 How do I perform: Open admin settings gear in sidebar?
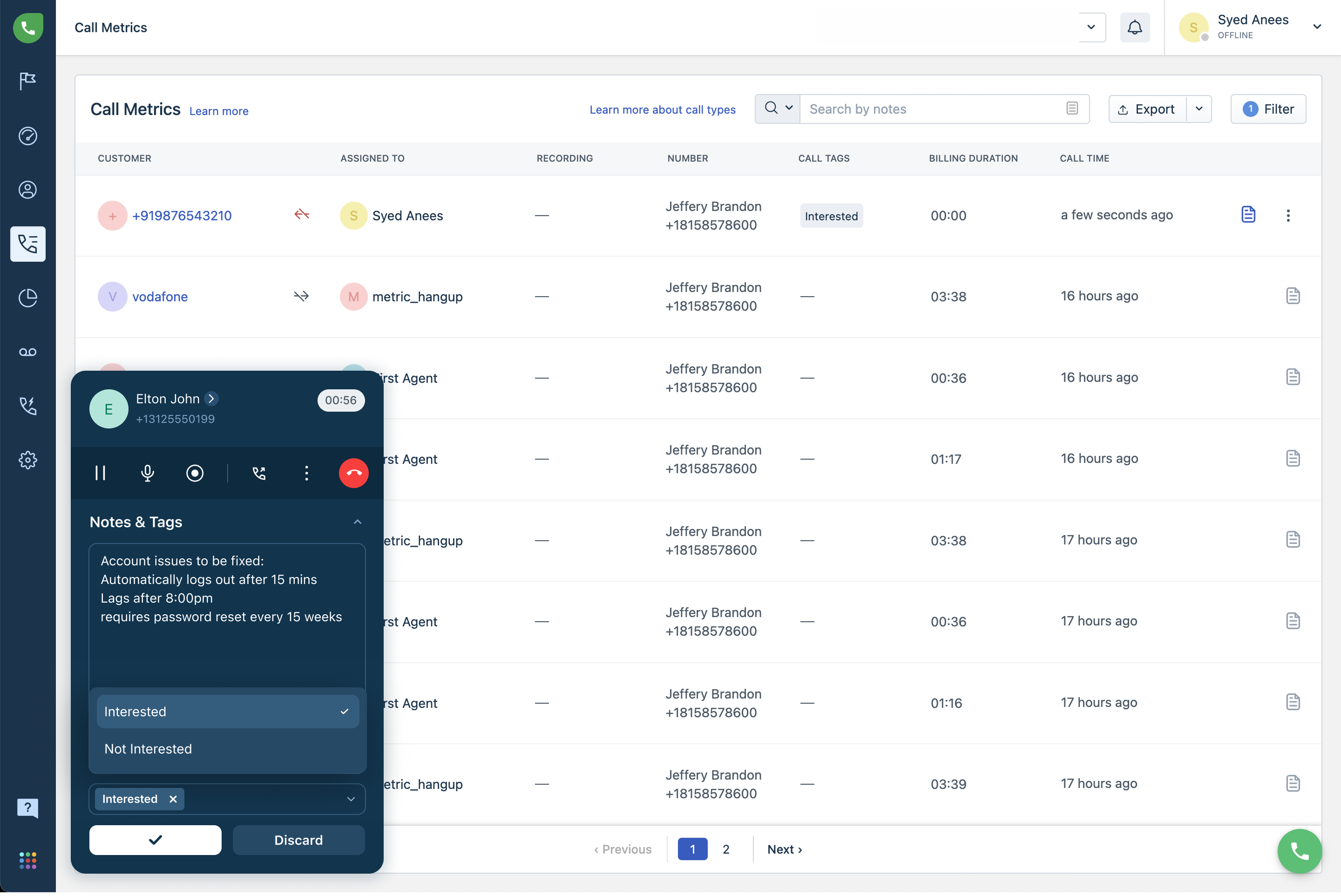pos(27,460)
